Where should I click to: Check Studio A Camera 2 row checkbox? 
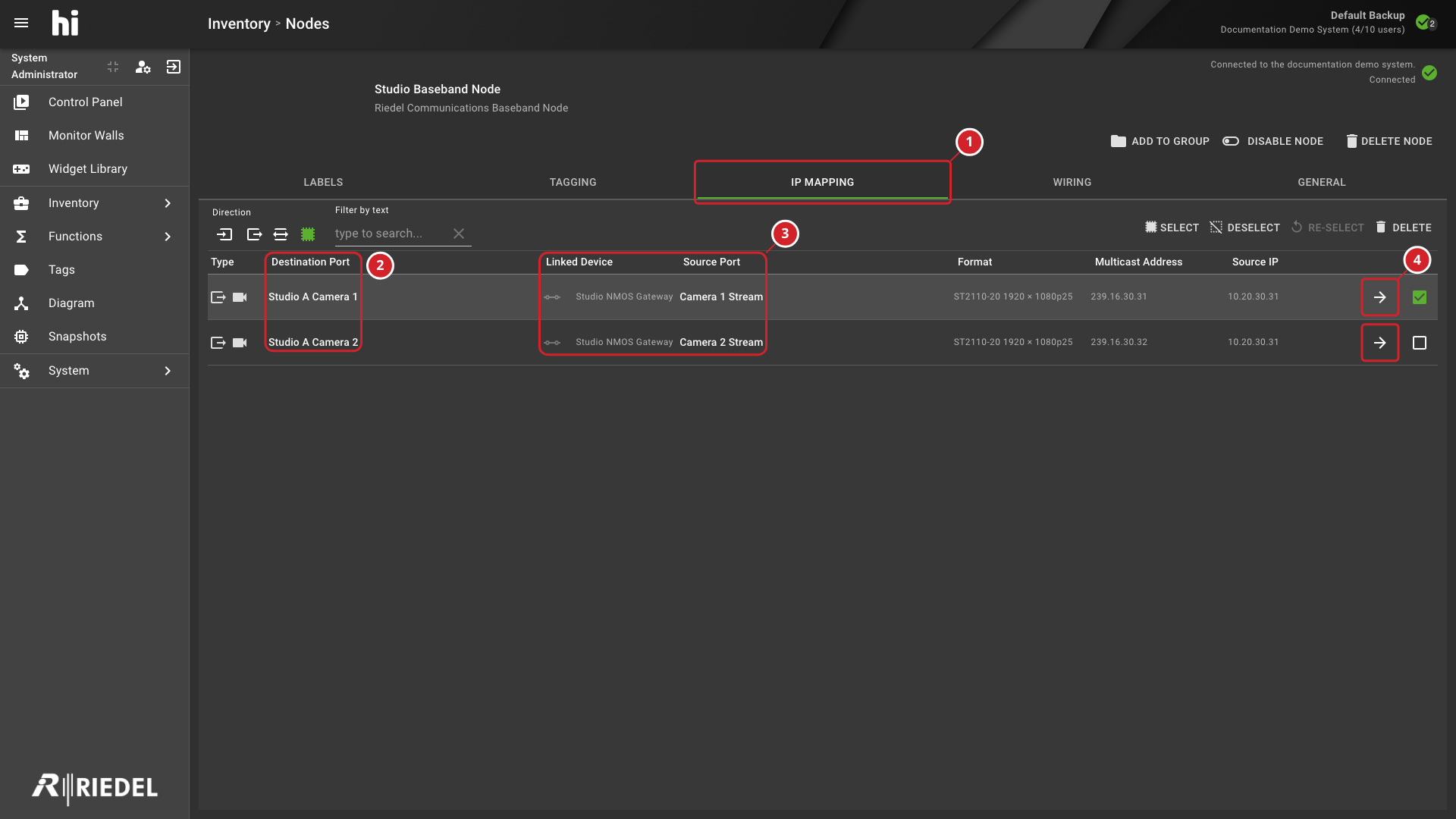tap(1420, 343)
